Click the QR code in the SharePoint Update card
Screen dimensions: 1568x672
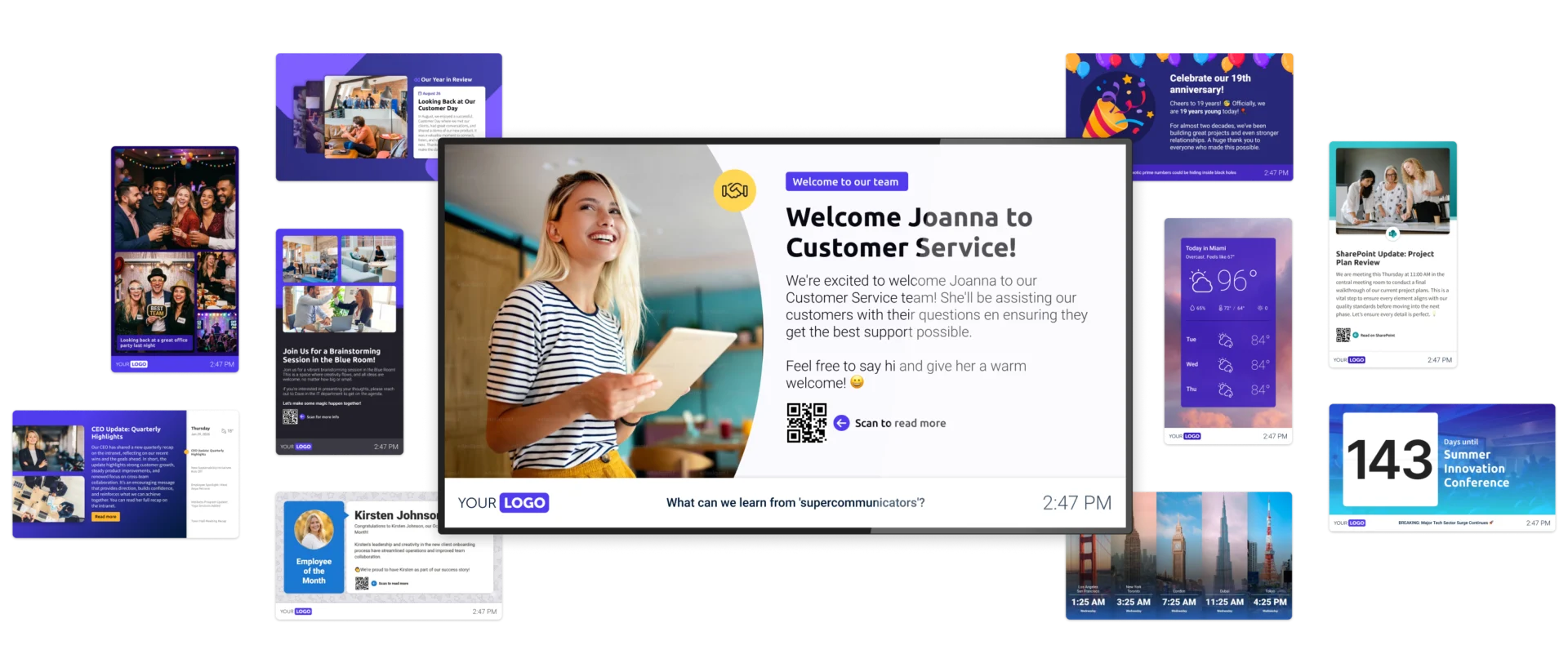point(1343,335)
